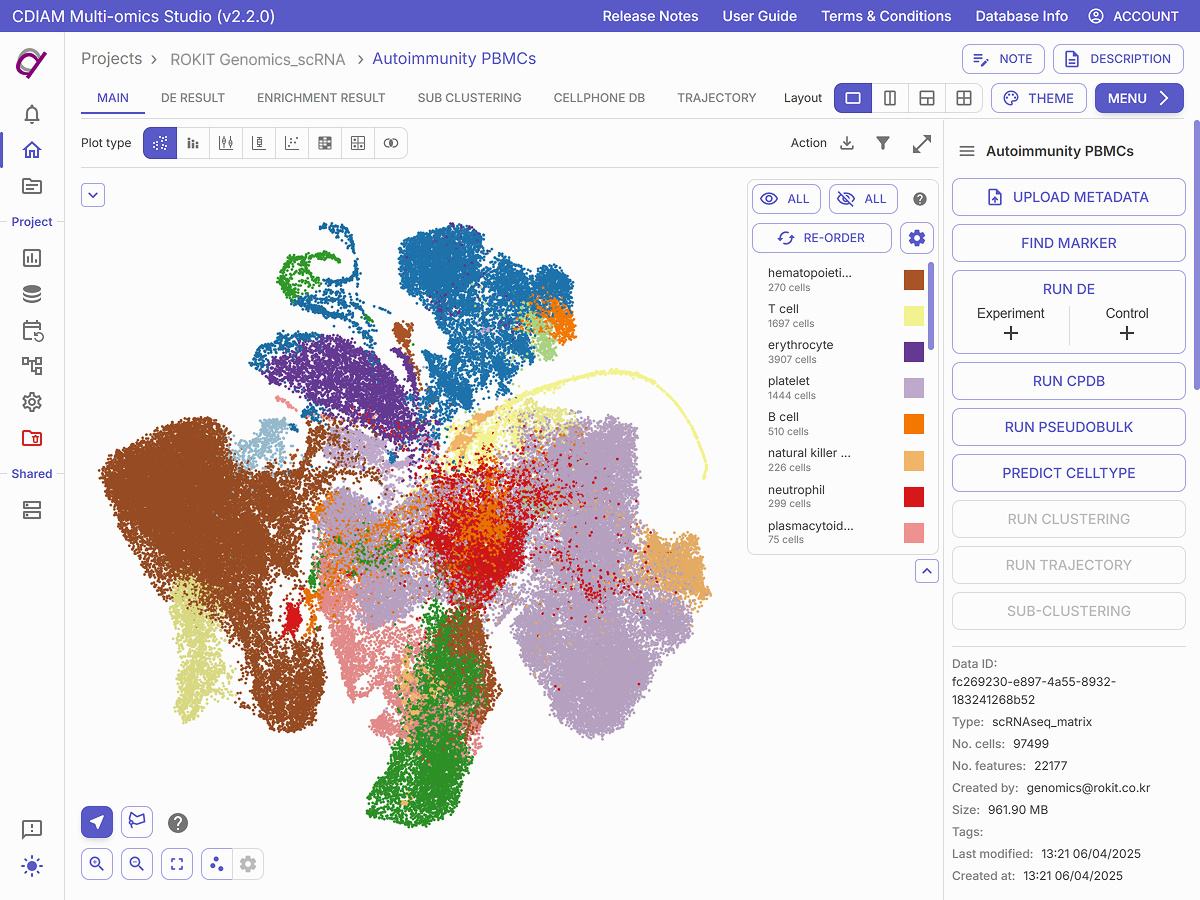Open the folder icon below Home
This screenshot has width=1200, height=900.
(x=32, y=186)
